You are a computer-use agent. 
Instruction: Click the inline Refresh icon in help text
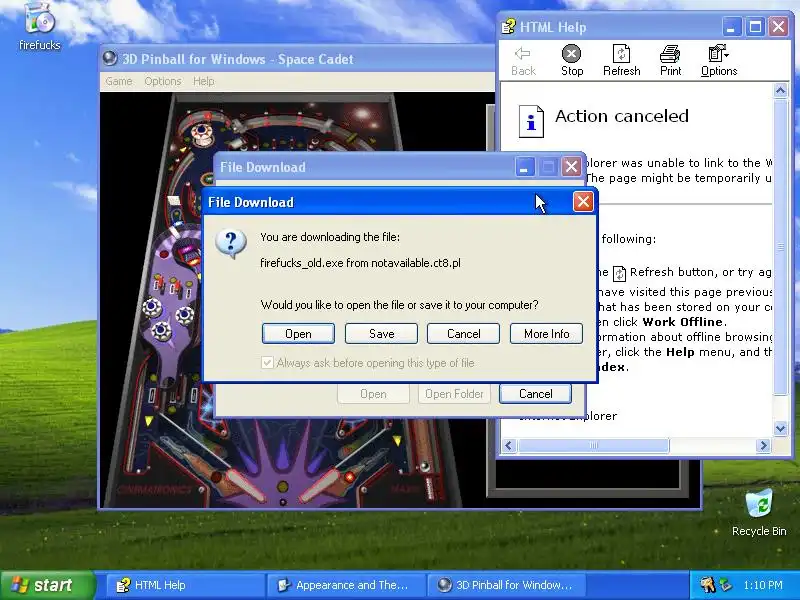(x=619, y=273)
